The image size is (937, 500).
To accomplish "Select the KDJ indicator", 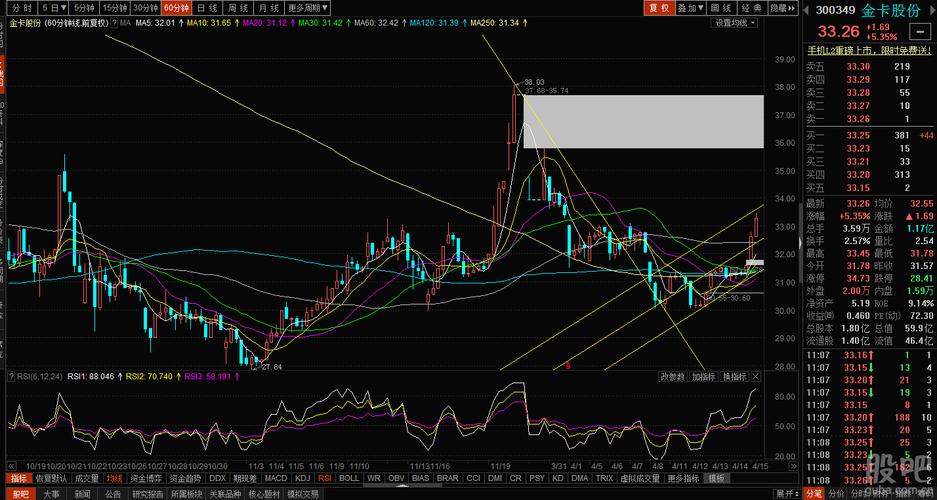I will (x=304, y=478).
